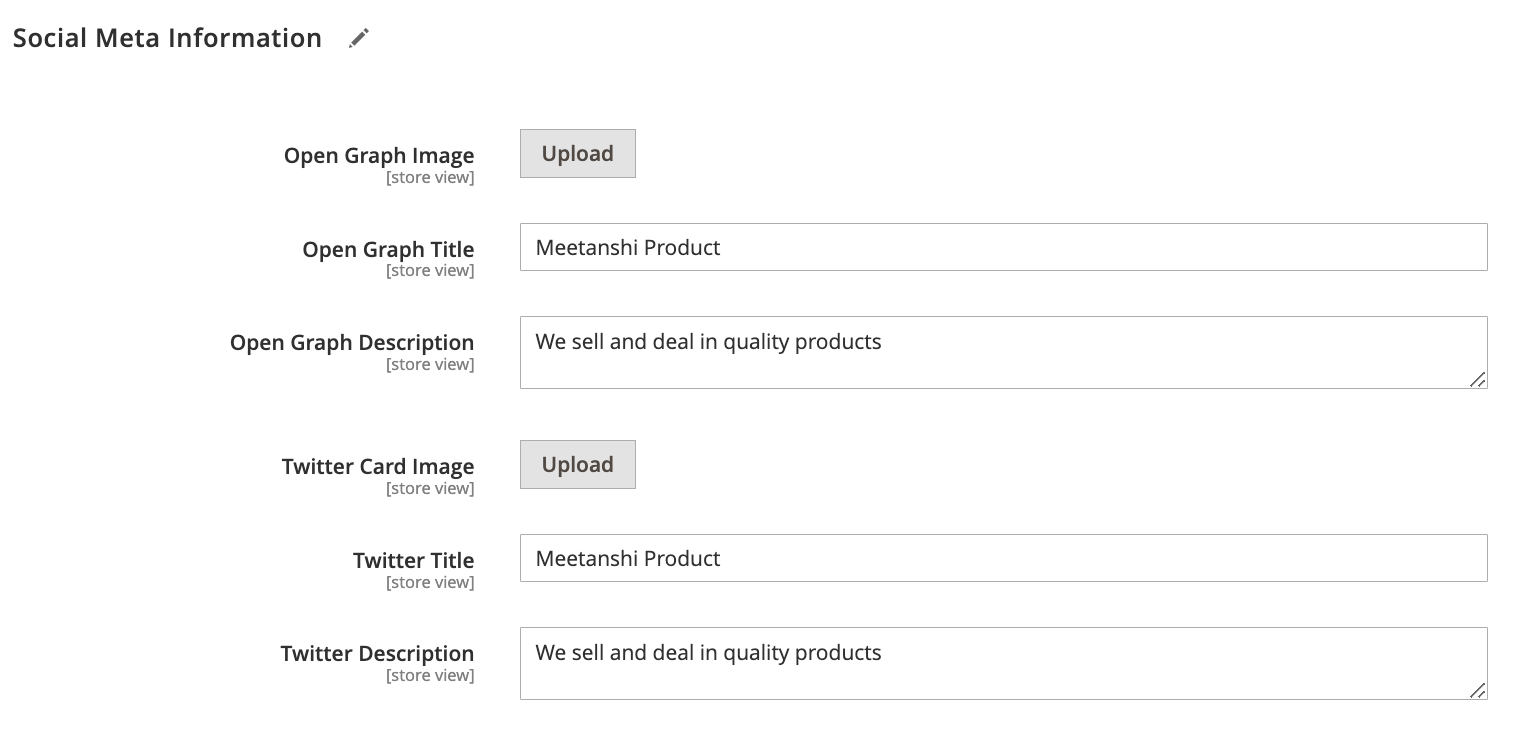The width and height of the screenshot is (1524, 740).
Task: Click the [store view] label under Open Graph Title
Action: point(430,270)
